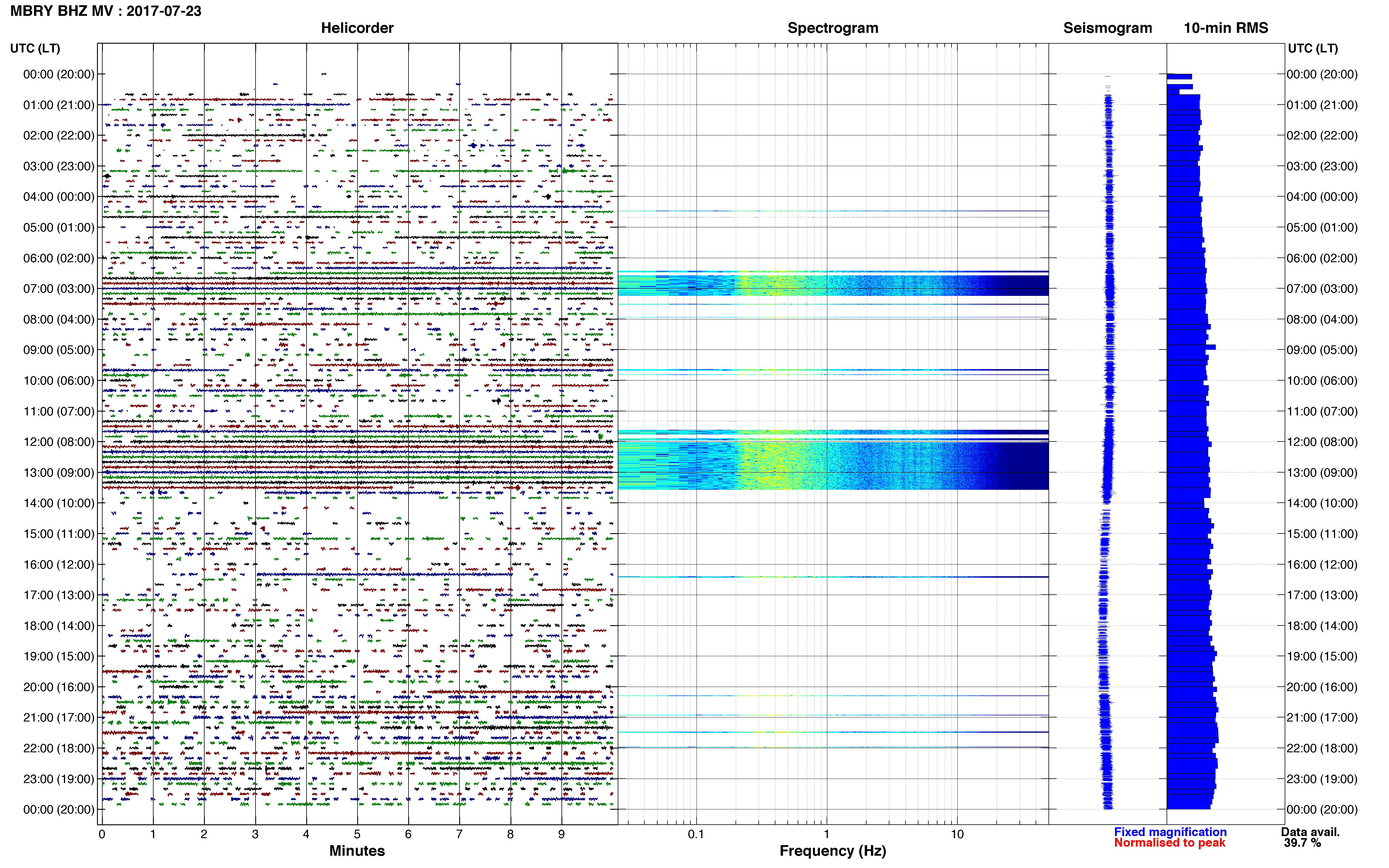Click the 'MBRY BHZ MV : 2017-07-23' title
1389x868 pixels.
(x=106, y=11)
